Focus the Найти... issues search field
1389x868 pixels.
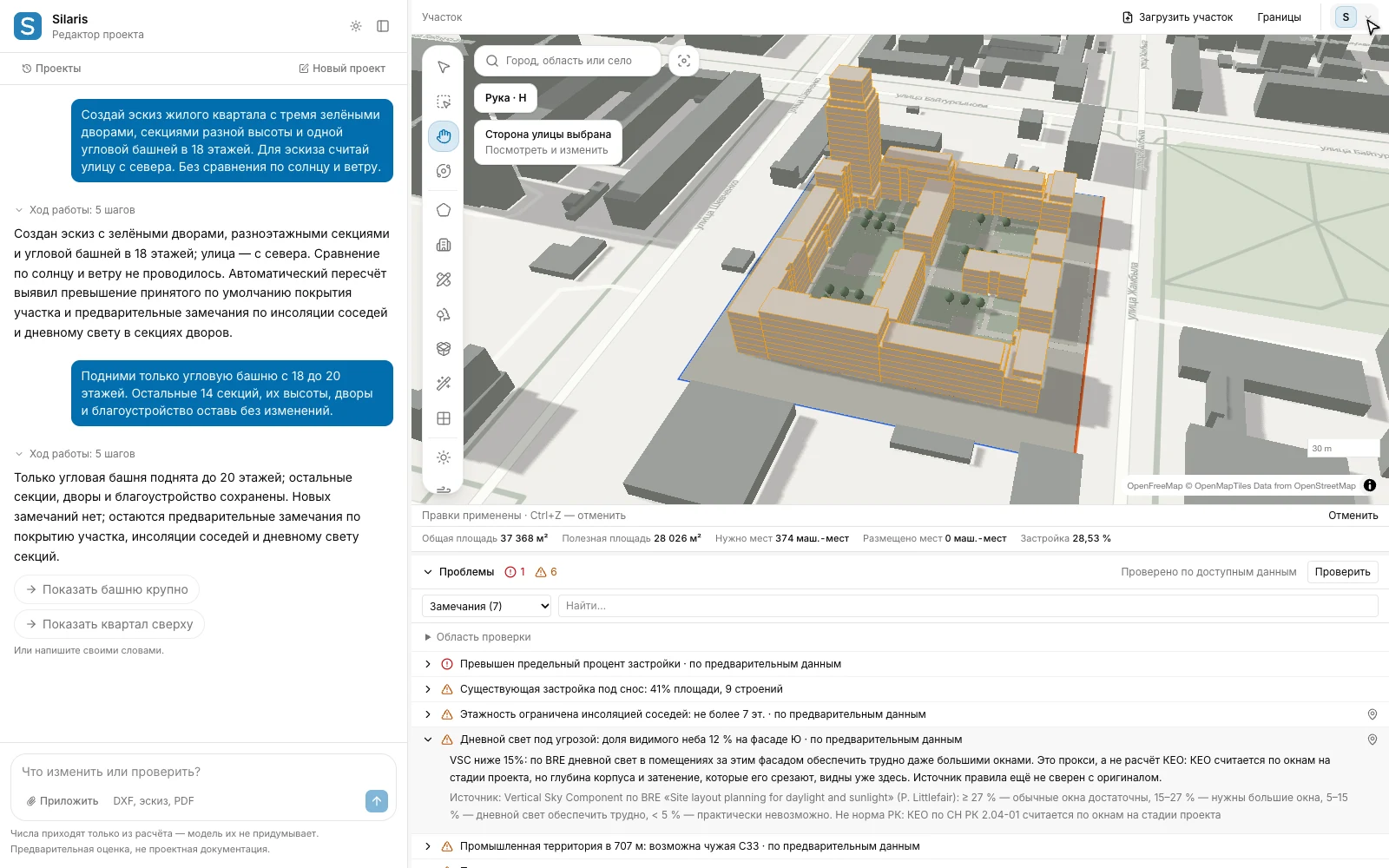click(968, 606)
